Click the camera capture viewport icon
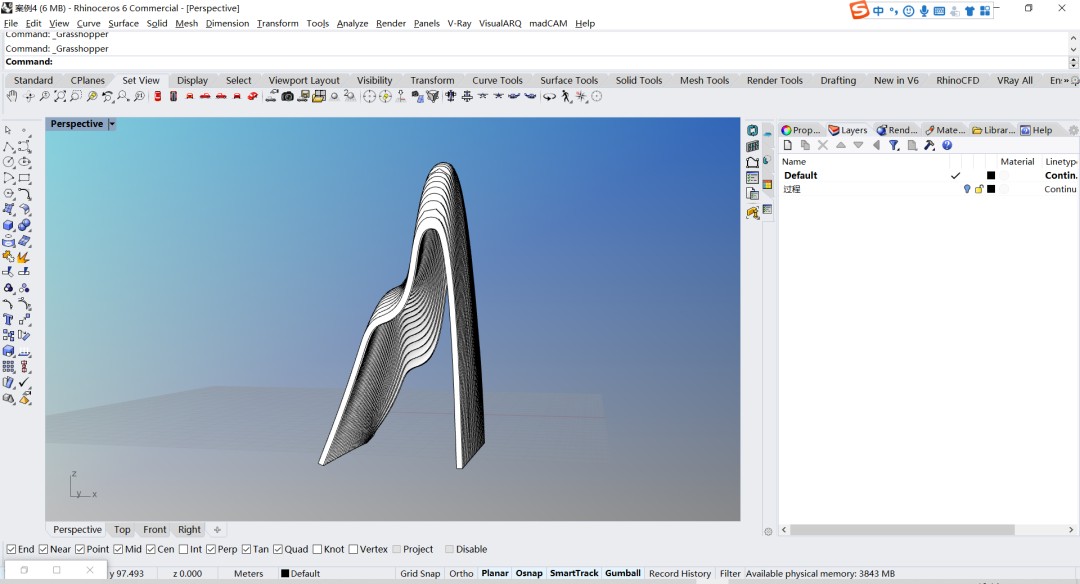Screen dimensions: 1080x584 pos(288,96)
